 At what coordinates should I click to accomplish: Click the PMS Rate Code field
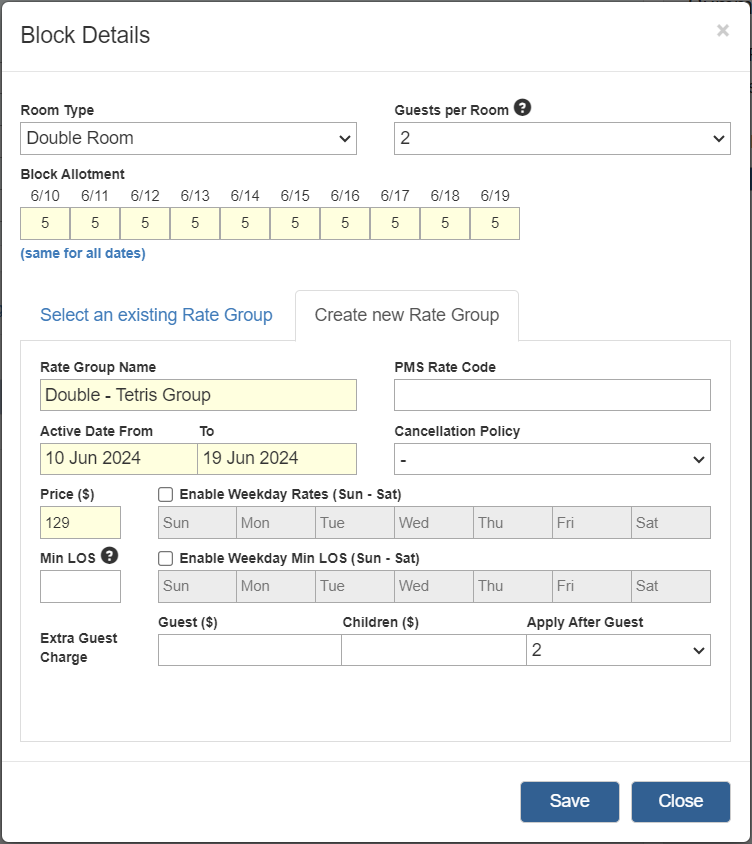coord(552,395)
